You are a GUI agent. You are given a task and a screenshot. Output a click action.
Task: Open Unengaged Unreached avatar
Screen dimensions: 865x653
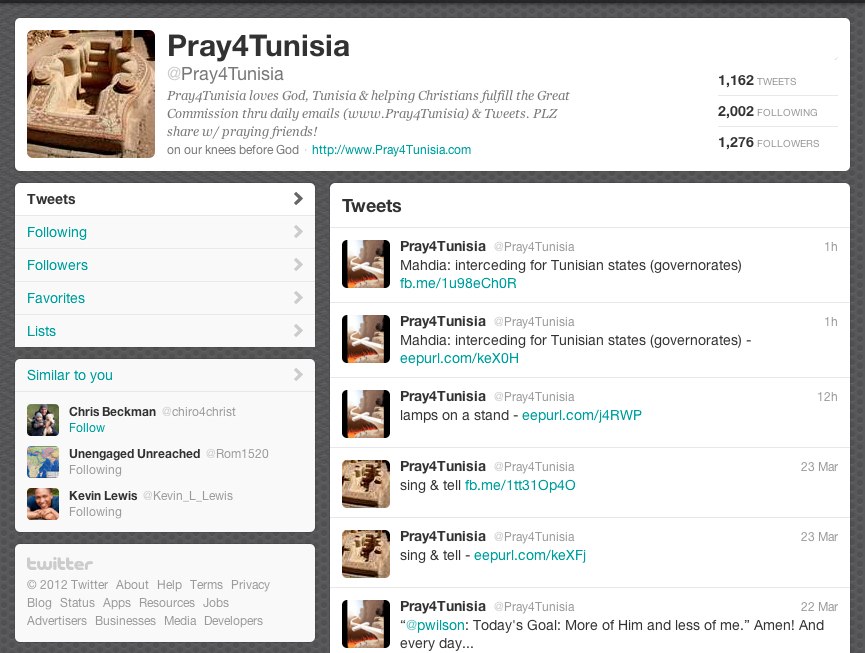click(x=43, y=462)
